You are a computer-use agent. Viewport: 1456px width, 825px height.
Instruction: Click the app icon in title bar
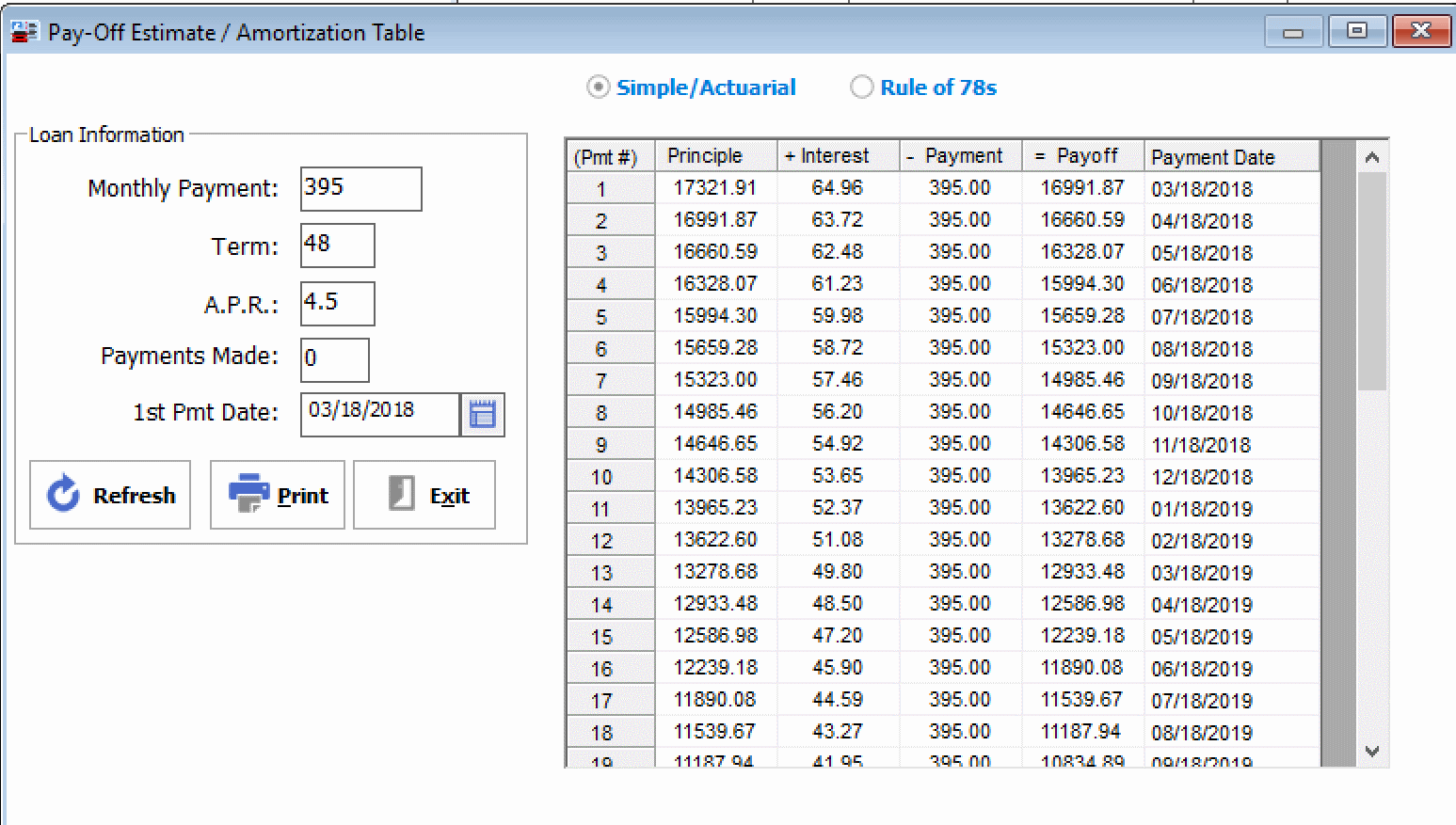(x=24, y=32)
